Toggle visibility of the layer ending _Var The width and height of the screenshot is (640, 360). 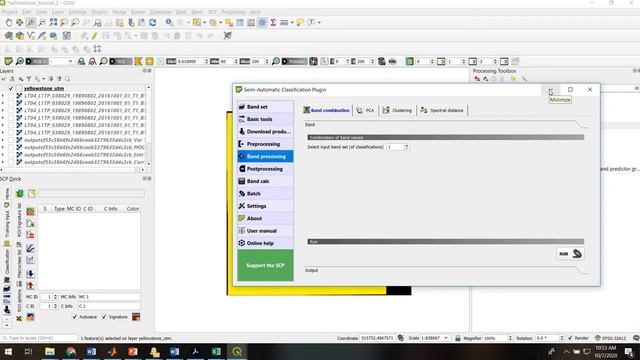click(x=11, y=140)
